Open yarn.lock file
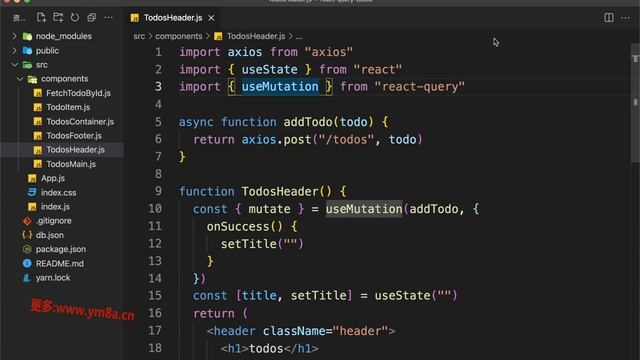This screenshot has width=640, height=360. point(53,278)
